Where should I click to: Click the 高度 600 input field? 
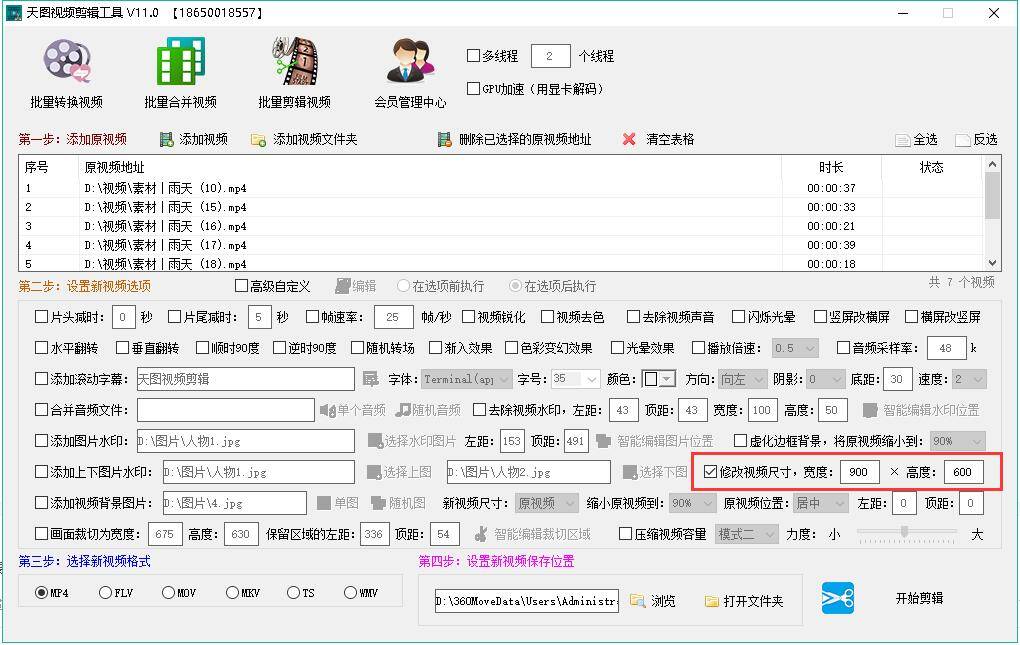tap(963, 472)
